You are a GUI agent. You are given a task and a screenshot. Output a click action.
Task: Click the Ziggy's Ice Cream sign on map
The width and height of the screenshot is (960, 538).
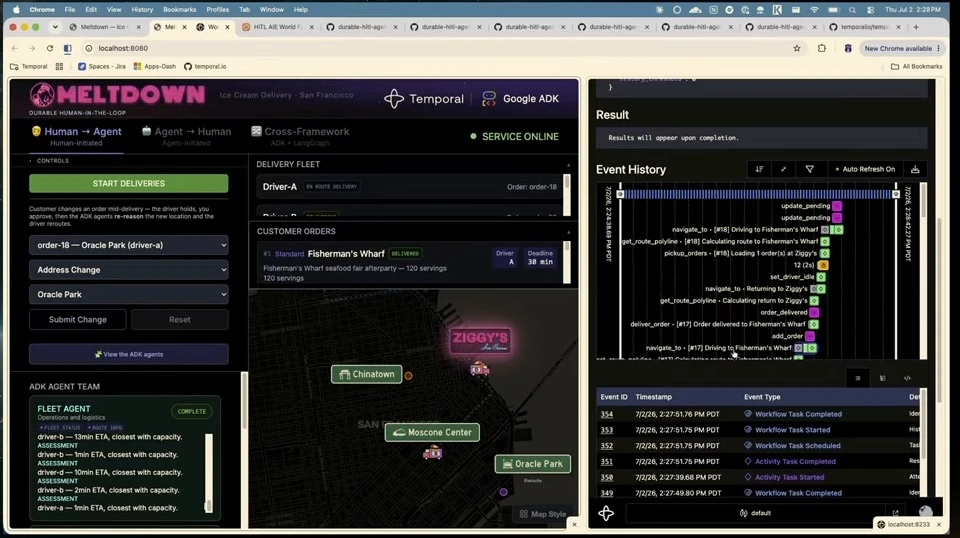480,340
